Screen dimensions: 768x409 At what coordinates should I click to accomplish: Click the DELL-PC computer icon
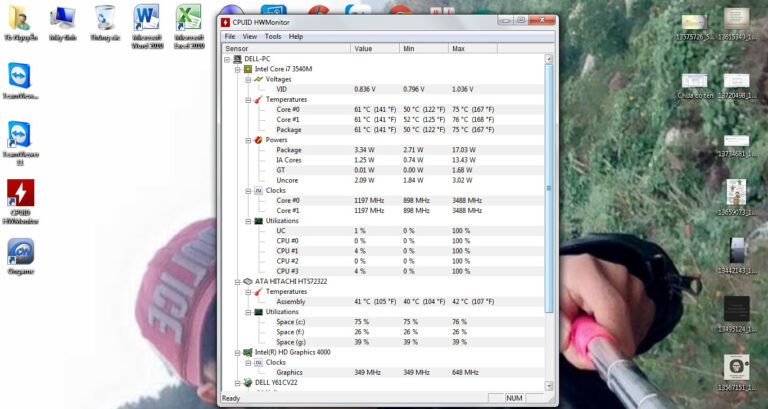[237, 59]
